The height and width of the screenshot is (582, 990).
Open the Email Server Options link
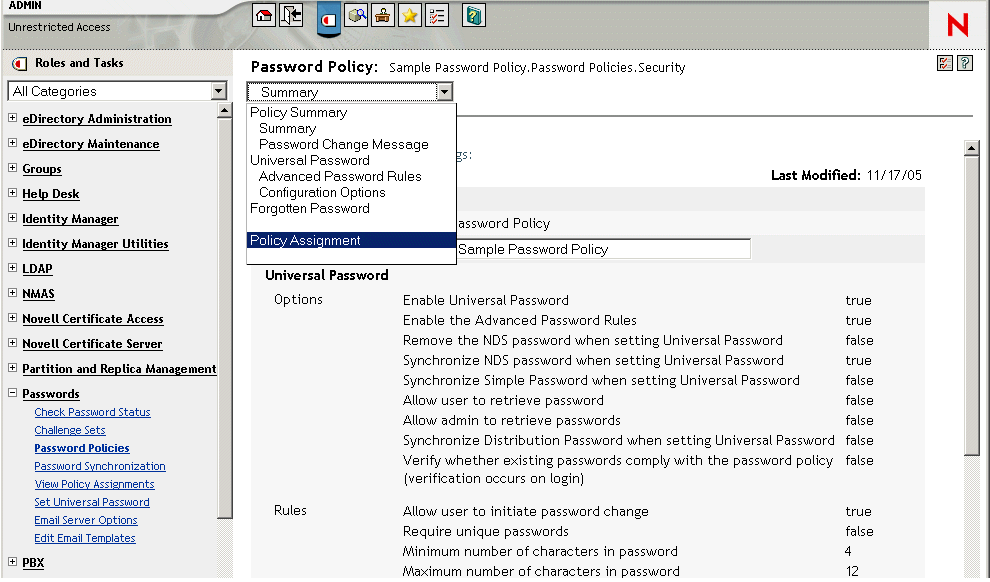coord(86,520)
